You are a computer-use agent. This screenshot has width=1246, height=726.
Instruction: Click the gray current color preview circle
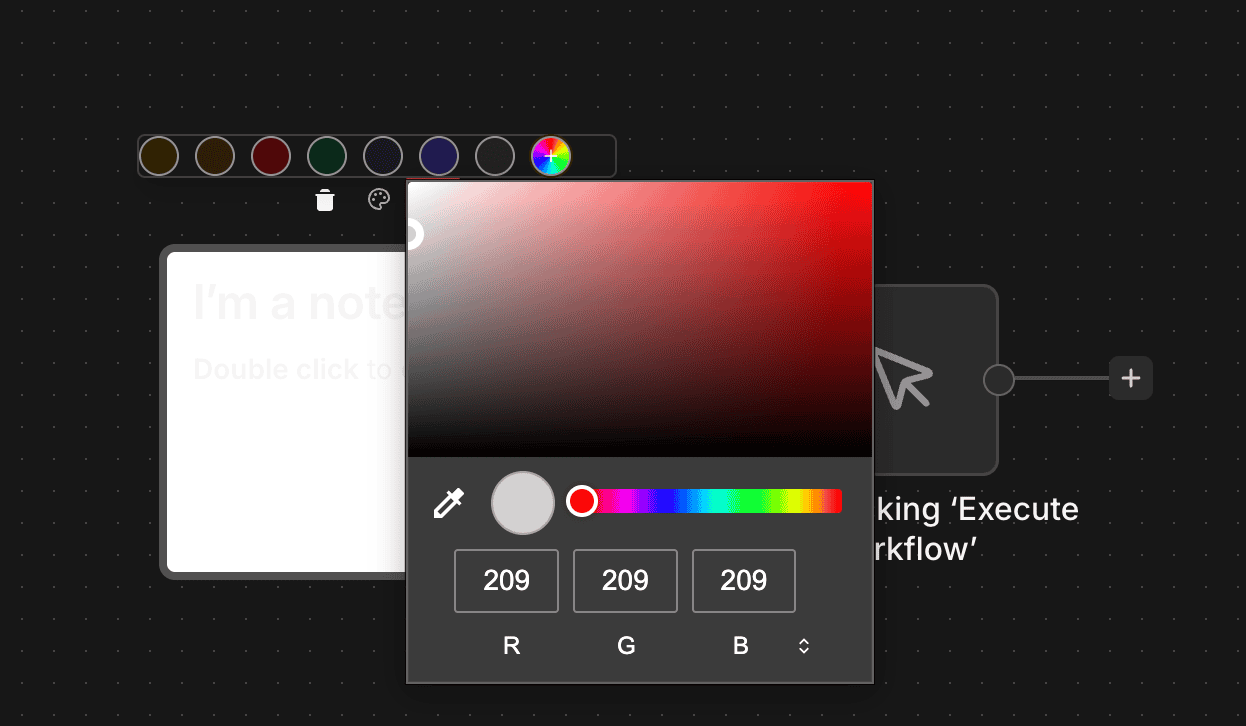coord(523,503)
